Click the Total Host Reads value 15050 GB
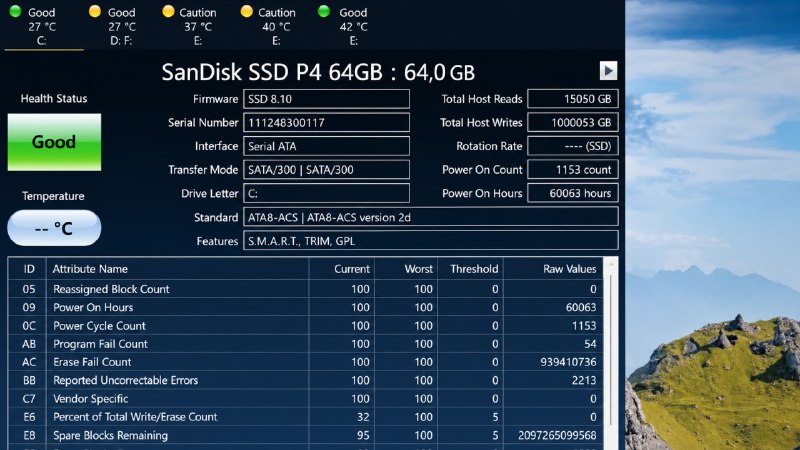 pos(572,99)
